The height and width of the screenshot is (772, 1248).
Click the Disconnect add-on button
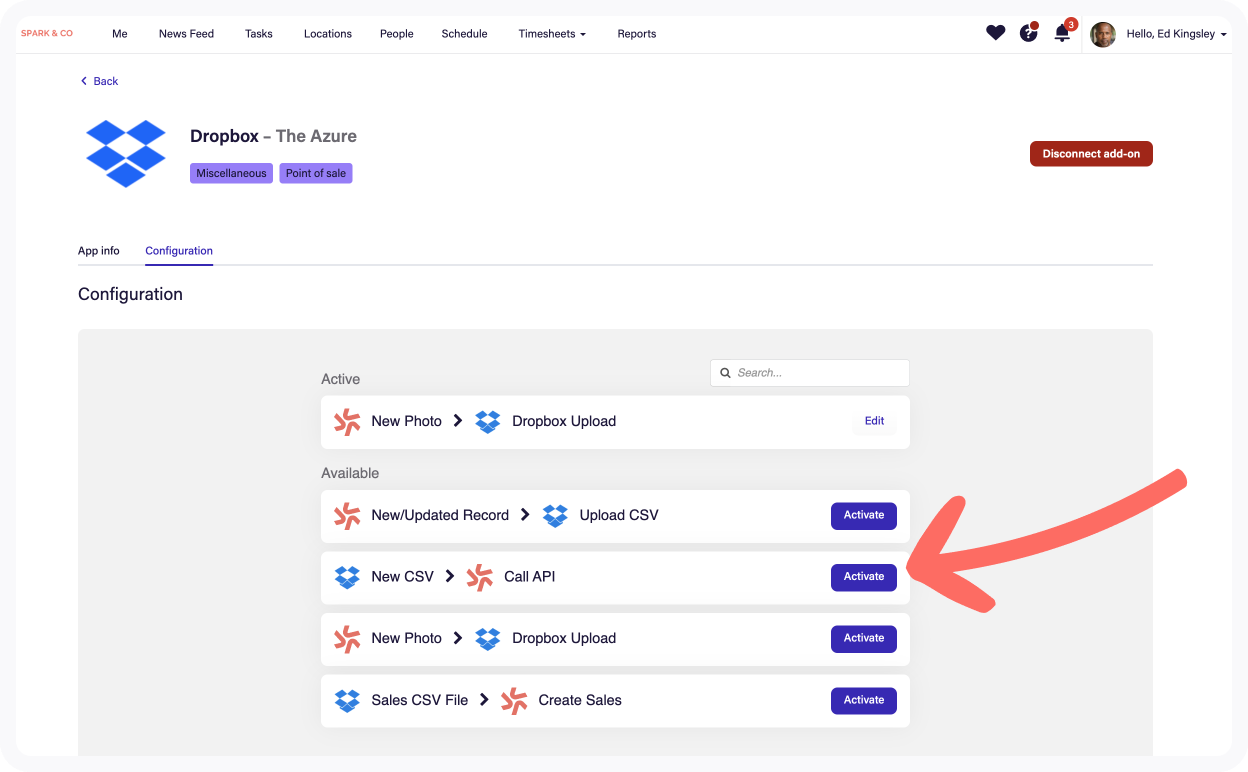tap(1091, 154)
